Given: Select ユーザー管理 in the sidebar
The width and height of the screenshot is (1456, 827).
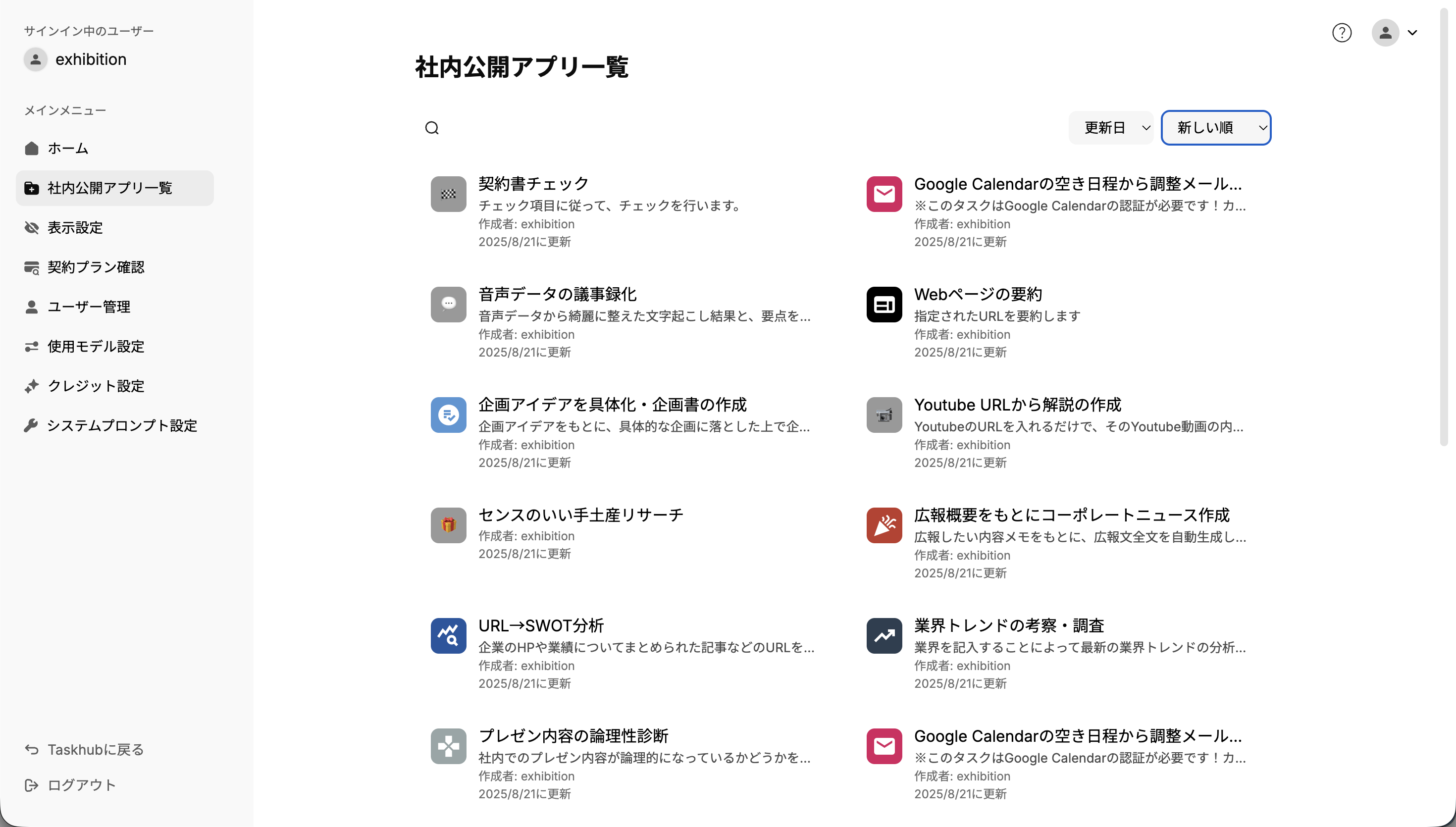Looking at the screenshot, I should click(89, 308).
